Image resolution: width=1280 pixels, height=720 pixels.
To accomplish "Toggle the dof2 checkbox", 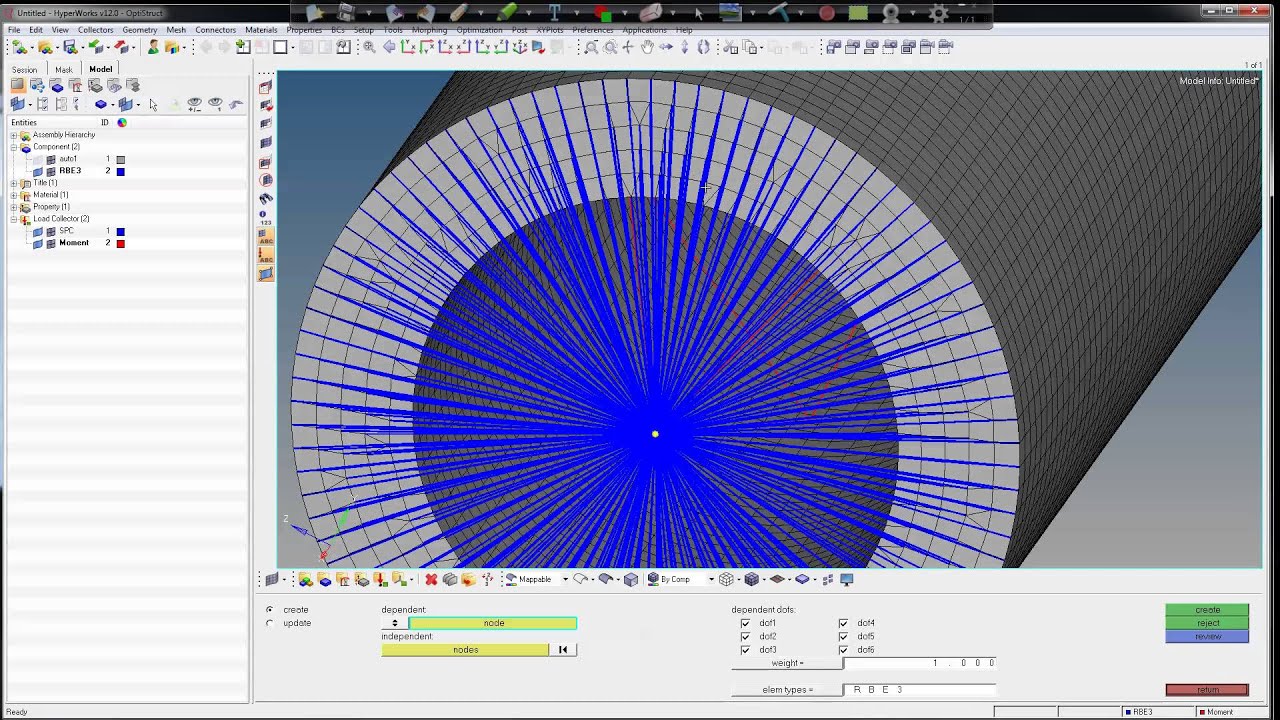I will point(745,636).
